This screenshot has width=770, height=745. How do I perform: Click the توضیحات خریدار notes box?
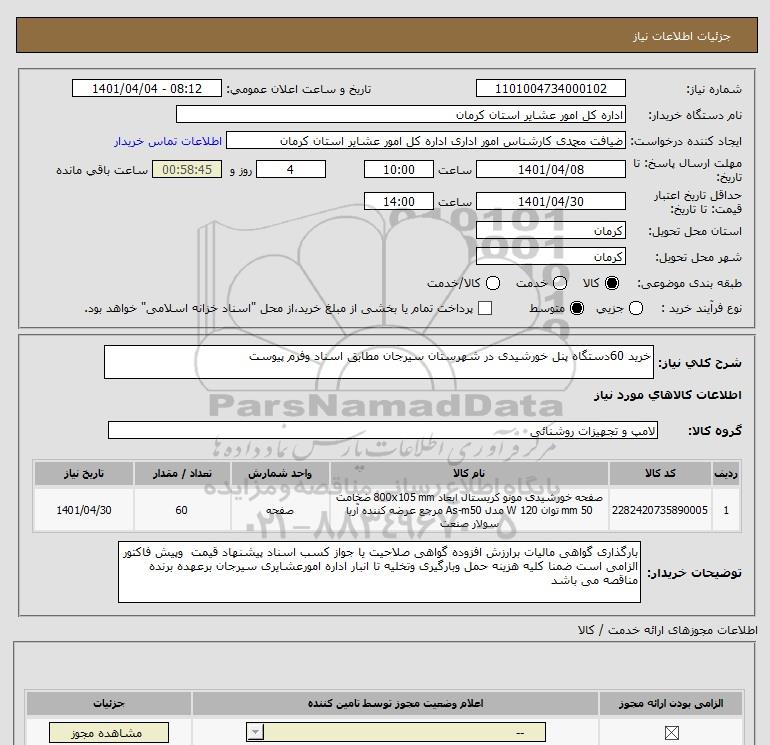379,572
